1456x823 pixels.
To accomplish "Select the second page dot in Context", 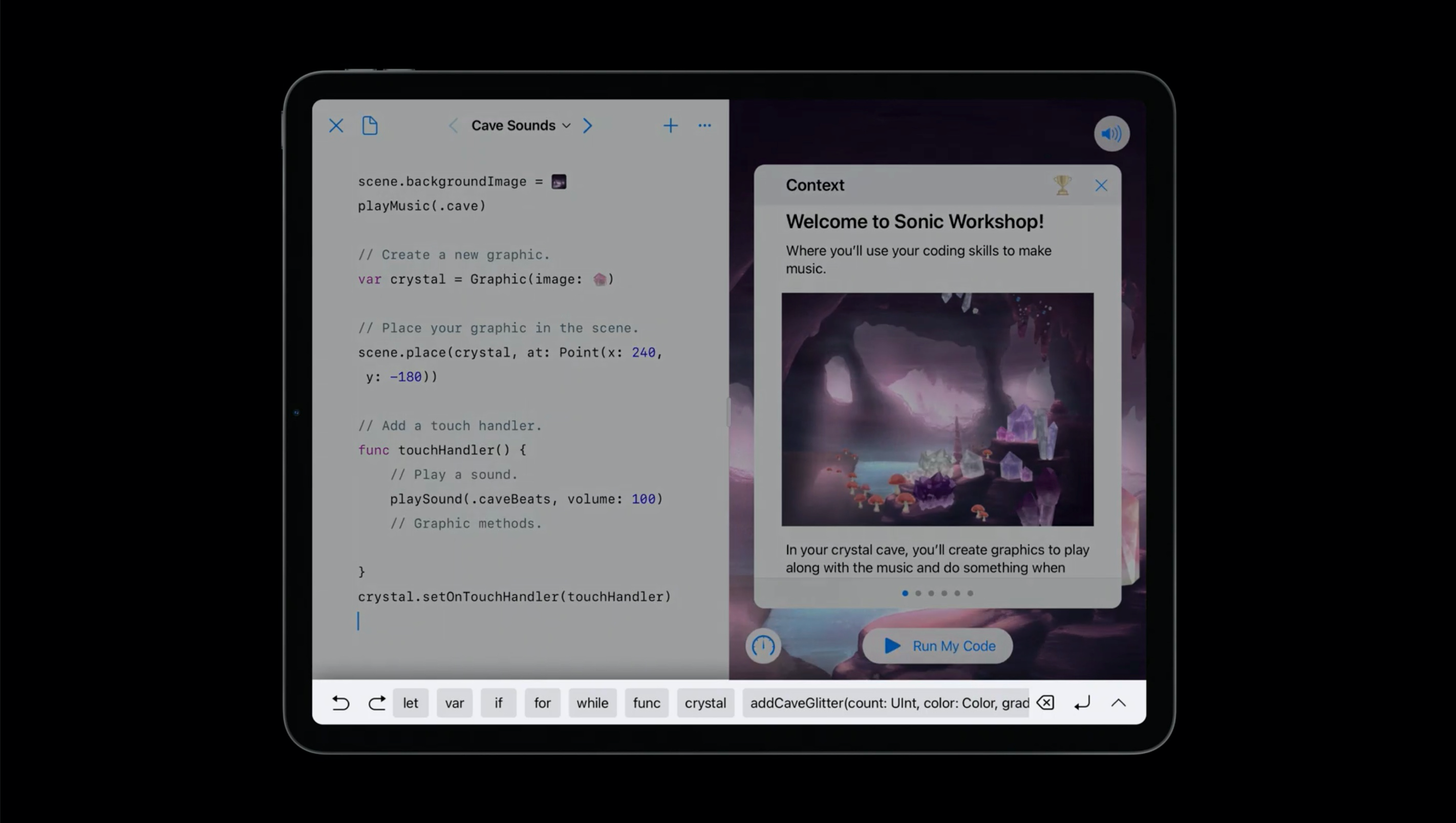I will pyautogui.click(x=918, y=593).
